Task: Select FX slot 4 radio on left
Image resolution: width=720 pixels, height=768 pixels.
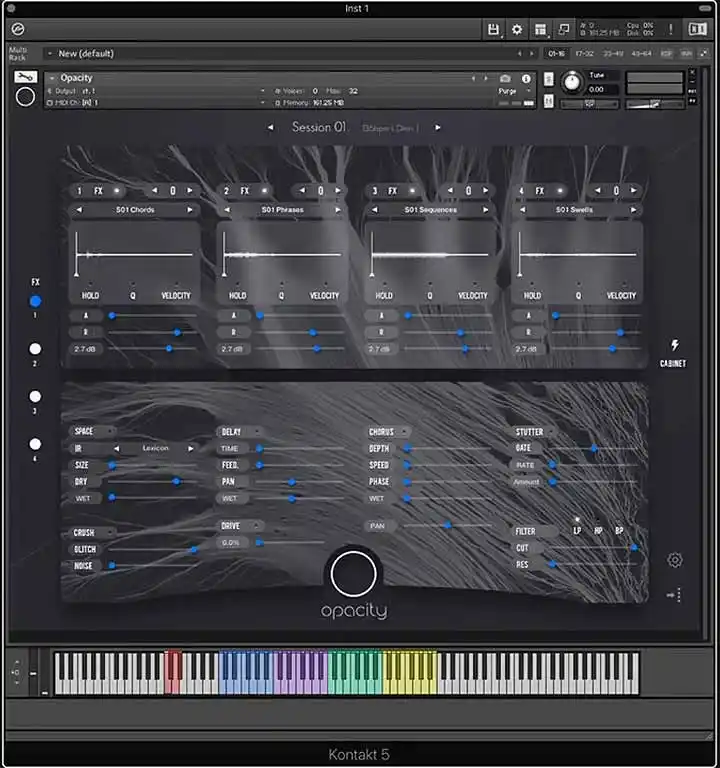Action: pyautogui.click(x=35, y=444)
